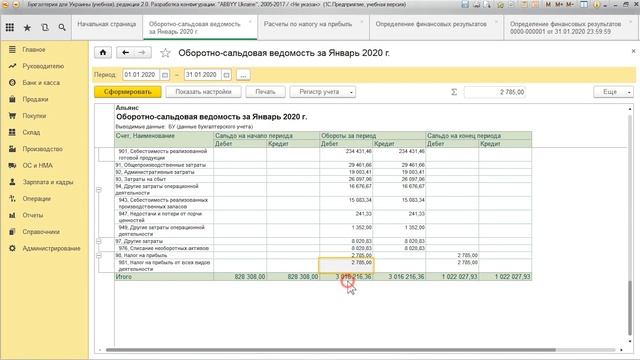Close the report form with the X
The width and height of the screenshot is (640, 360).
[x=633, y=51]
